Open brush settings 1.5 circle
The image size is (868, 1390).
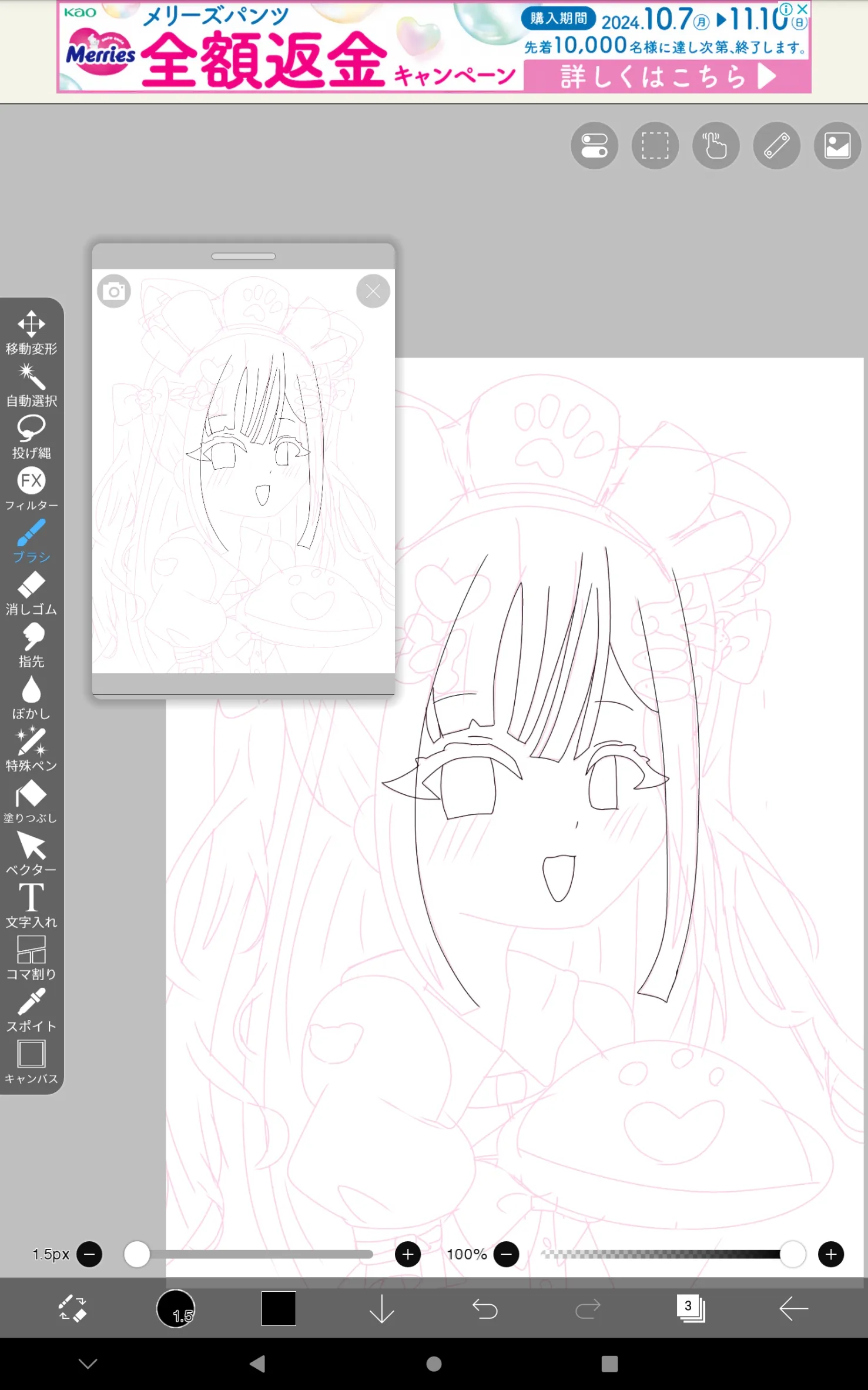coord(176,1308)
